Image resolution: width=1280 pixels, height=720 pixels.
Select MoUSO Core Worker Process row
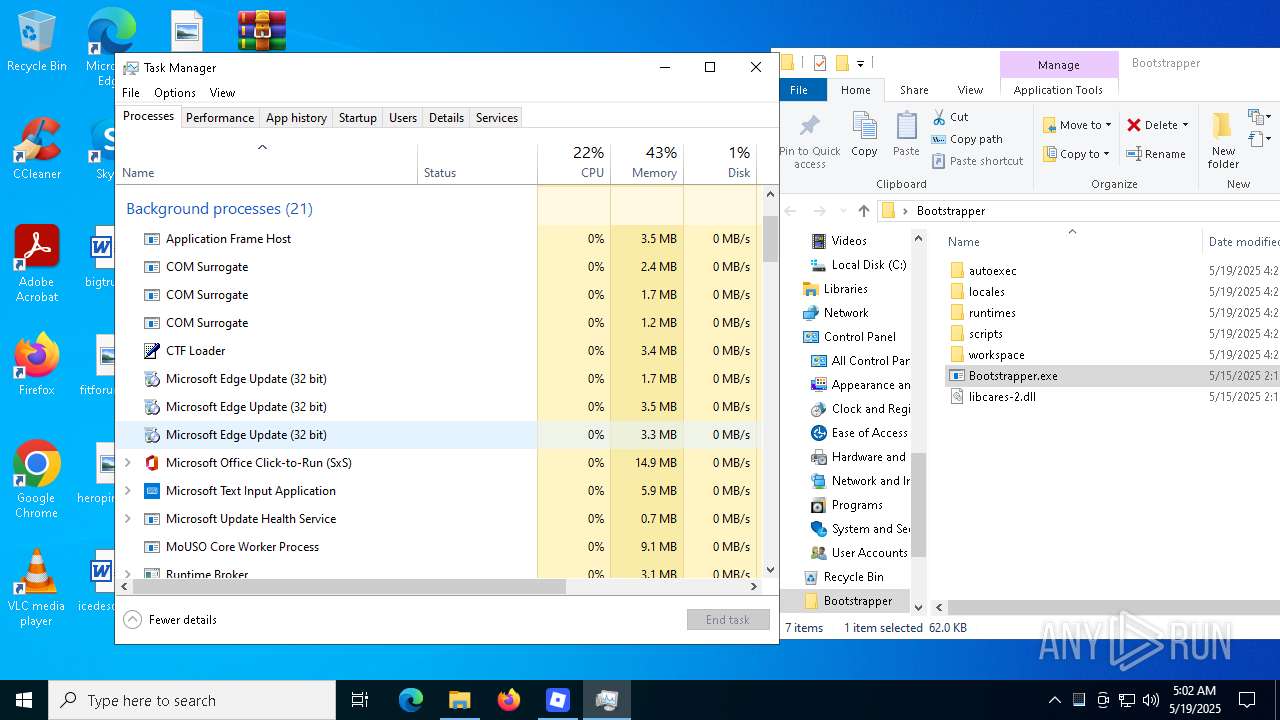click(437, 547)
